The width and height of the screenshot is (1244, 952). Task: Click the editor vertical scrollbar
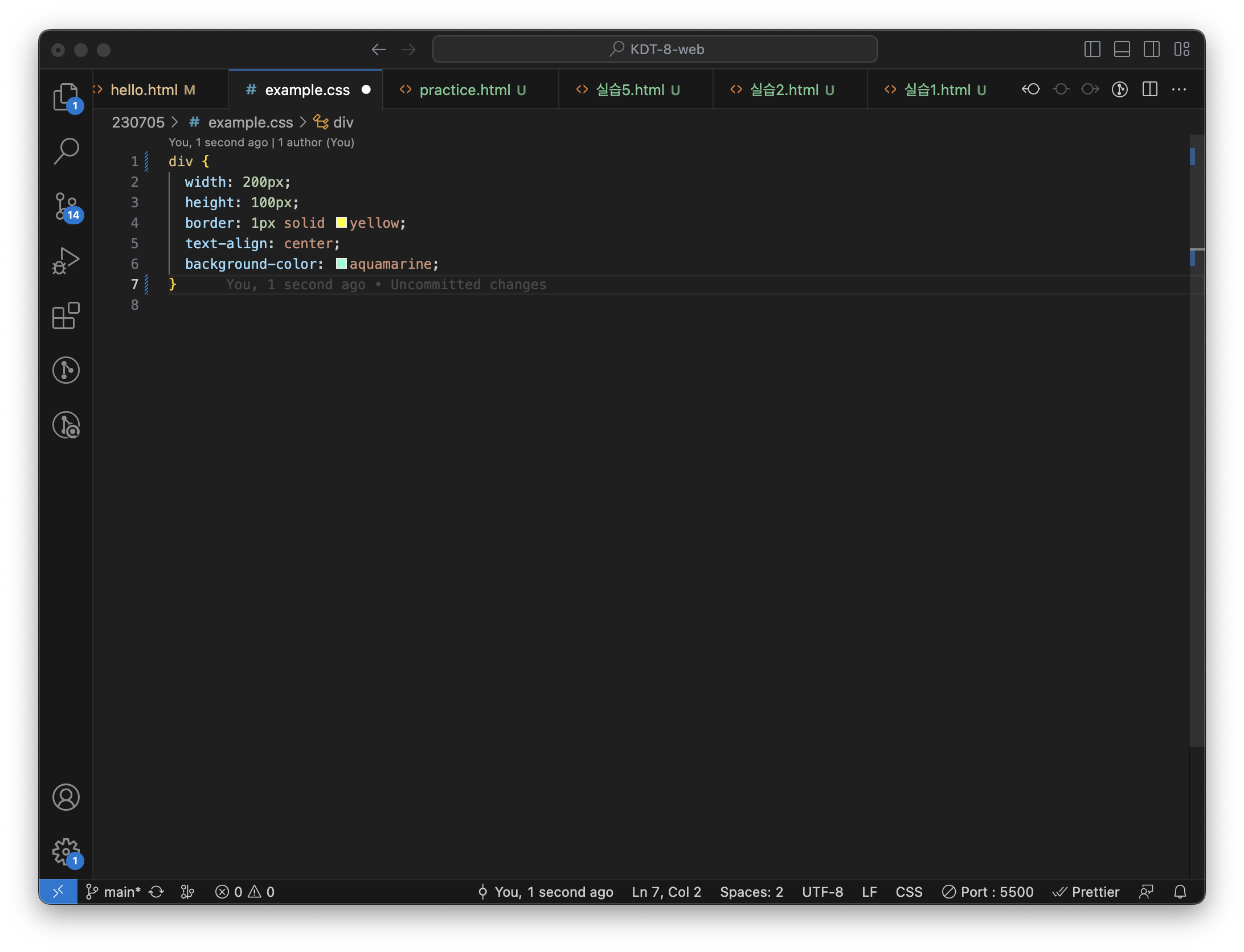(1197, 440)
